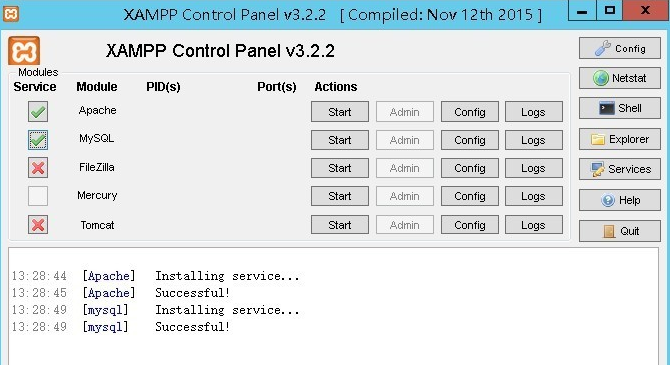Quit XAMPP using the door icon
This screenshot has width=670, height=365.
[x=620, y=231]
